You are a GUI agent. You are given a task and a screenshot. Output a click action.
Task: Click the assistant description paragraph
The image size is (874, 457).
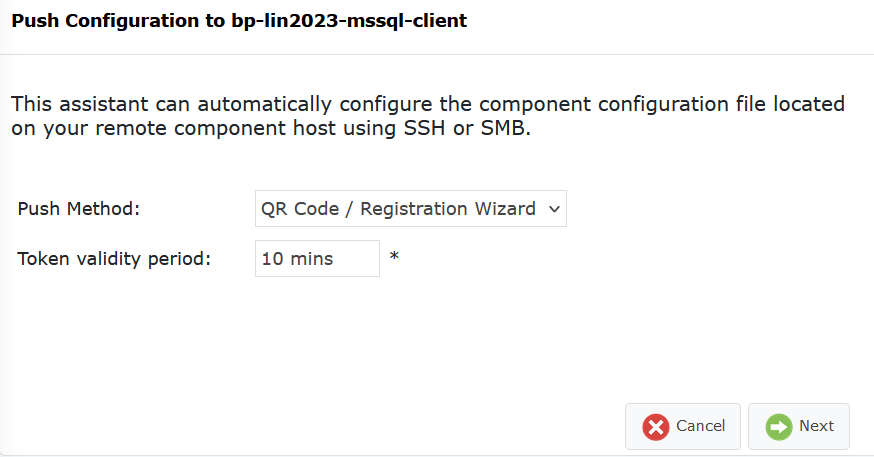click(x=428, y=116)
